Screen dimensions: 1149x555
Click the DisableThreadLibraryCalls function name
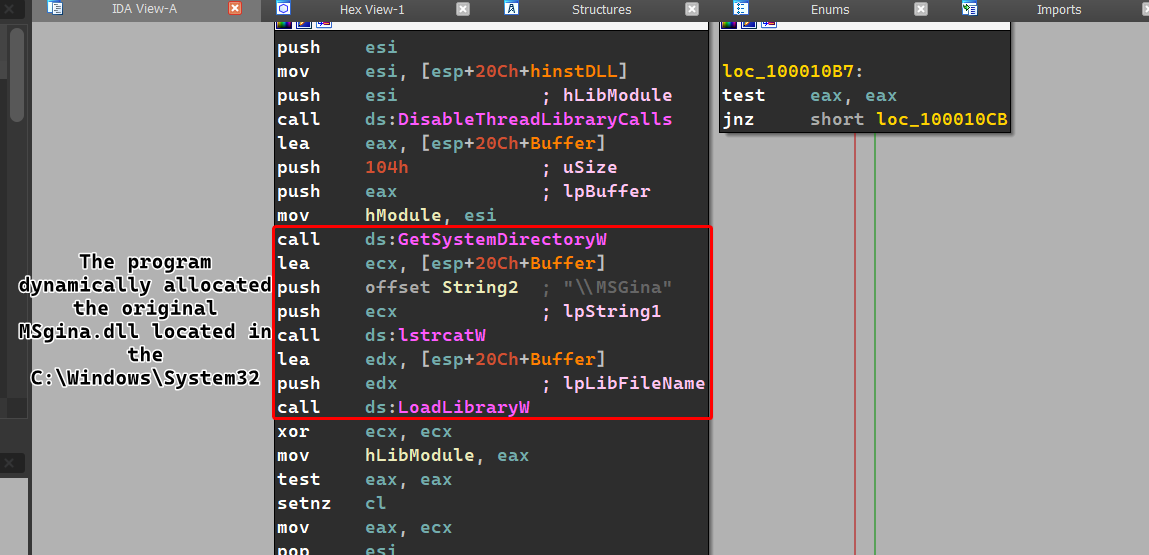pos(534,120)
